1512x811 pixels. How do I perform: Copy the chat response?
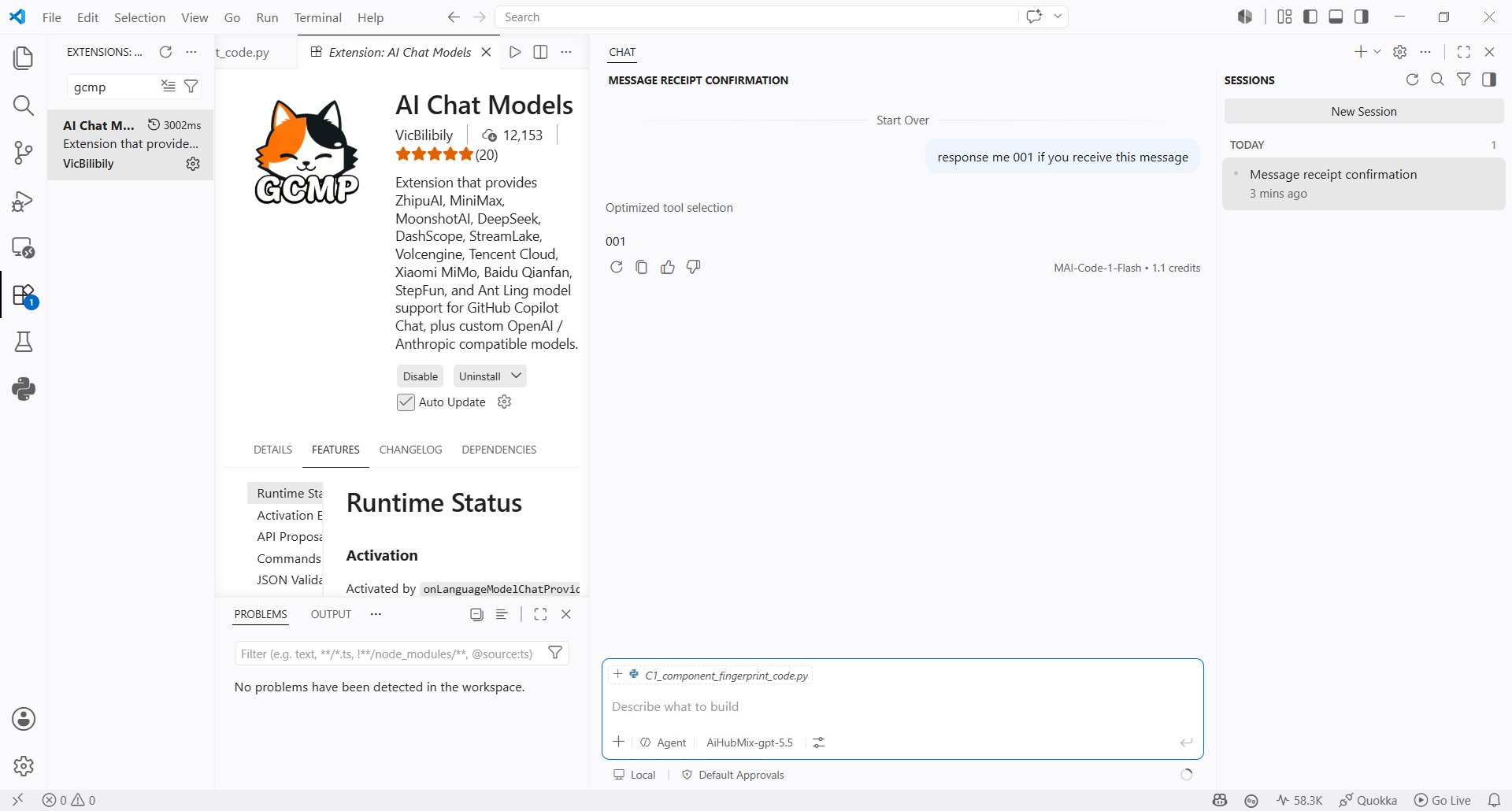(642, 267)
